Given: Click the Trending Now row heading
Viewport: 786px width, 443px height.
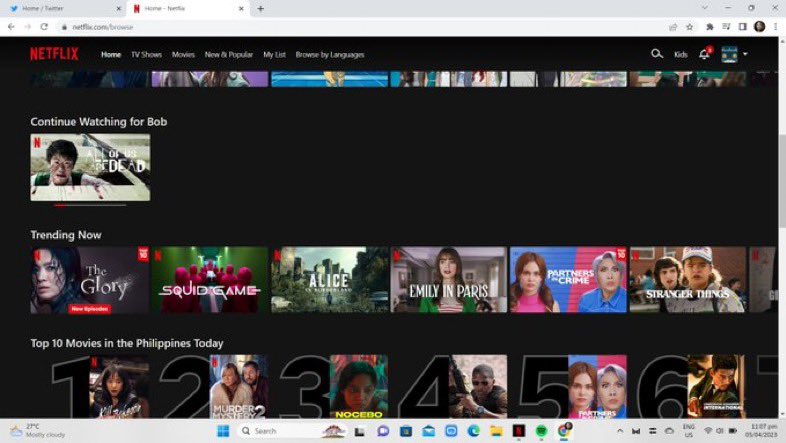Looking at the screenshot, I should (66, 235).
